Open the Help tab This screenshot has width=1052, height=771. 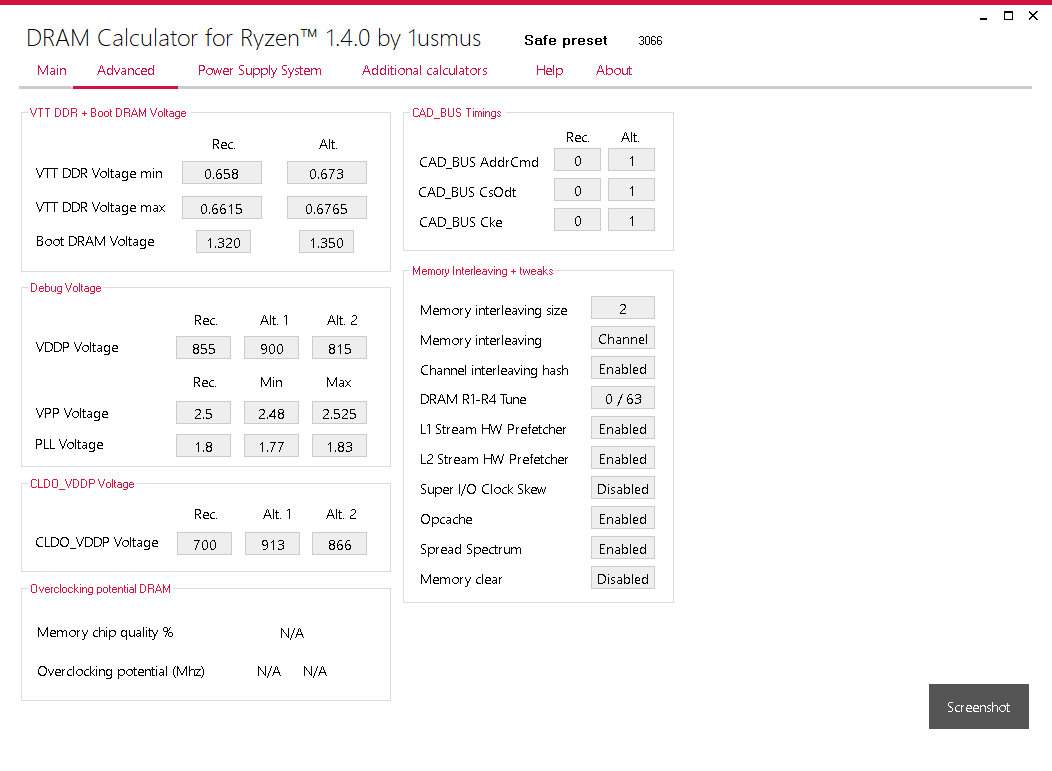549,70
